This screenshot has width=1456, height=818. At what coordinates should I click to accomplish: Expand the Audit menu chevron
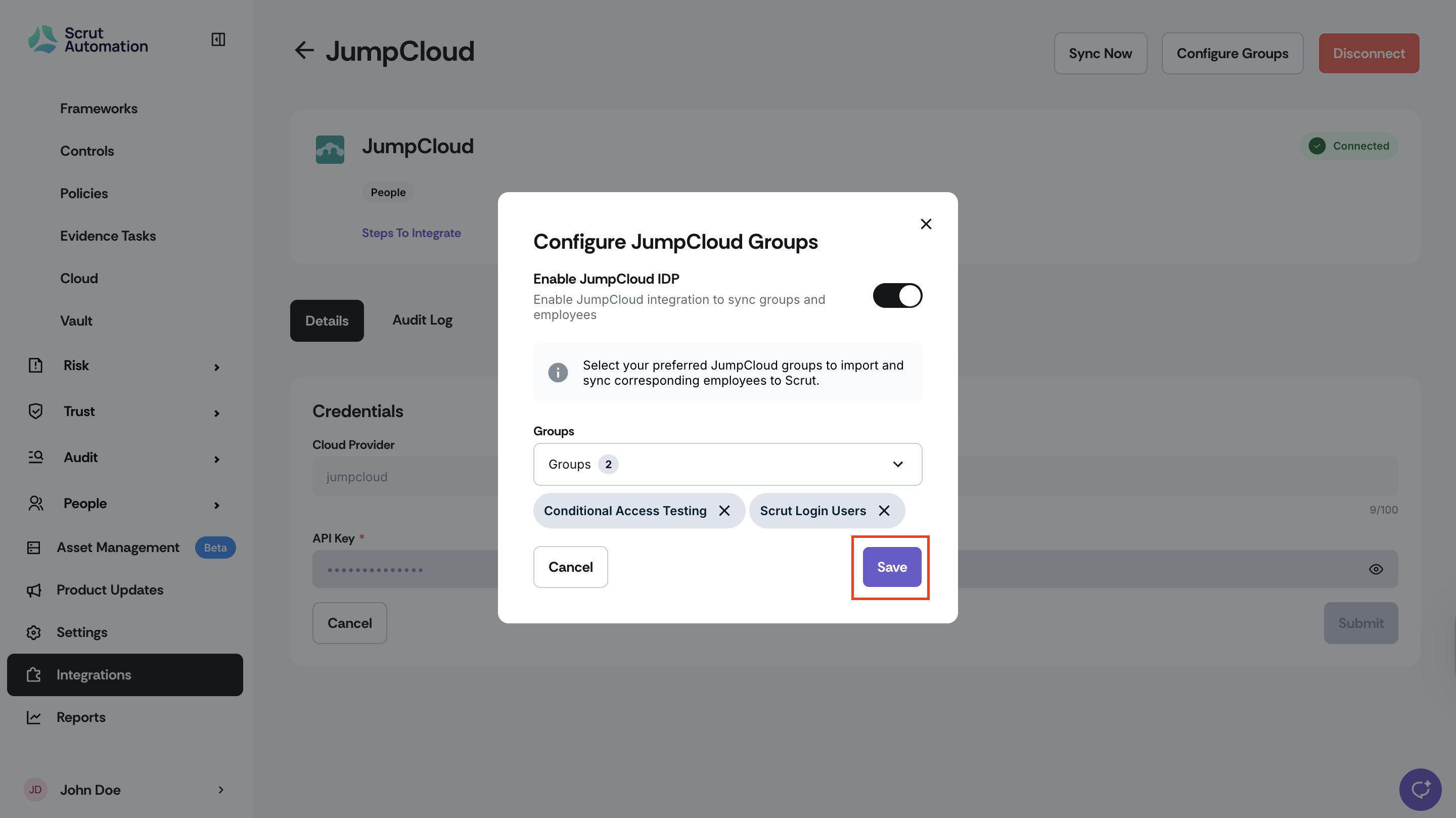[x=217, y=459]
